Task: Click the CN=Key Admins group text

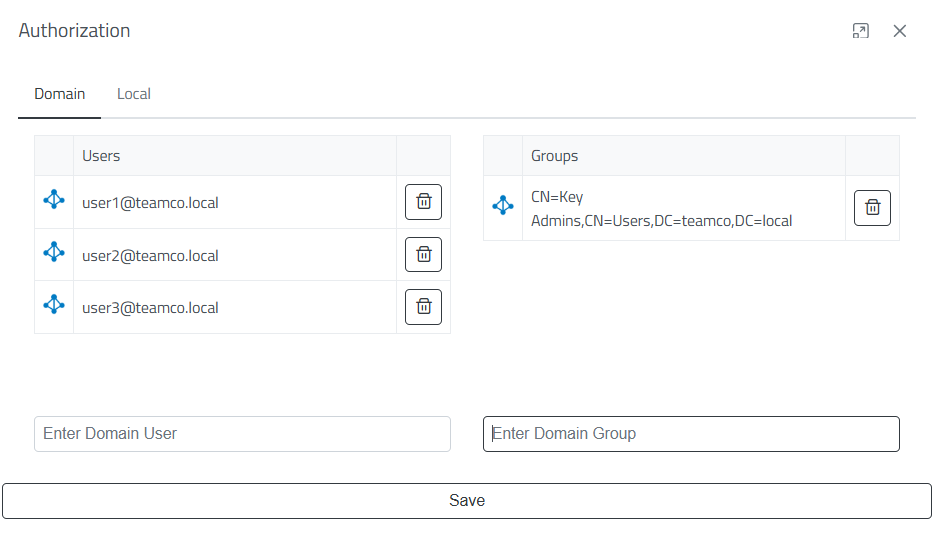Action: (x=661, y=209)
